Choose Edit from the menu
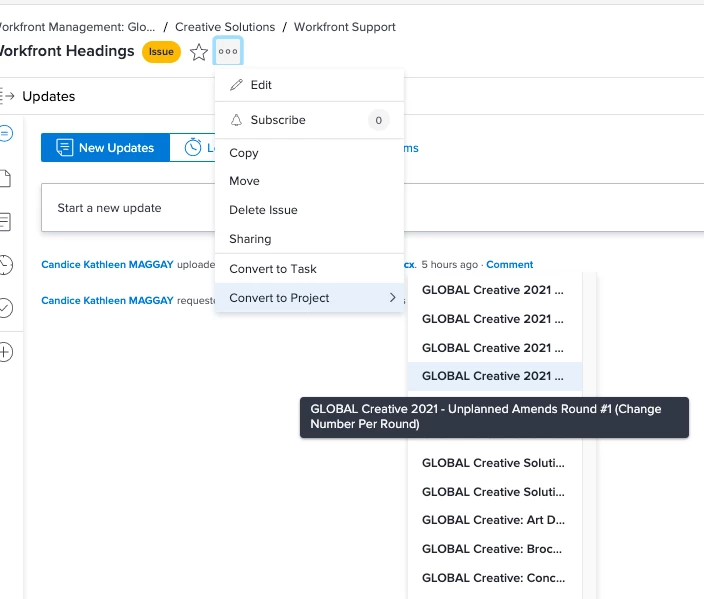704x599 pixels. pos(309,85)
